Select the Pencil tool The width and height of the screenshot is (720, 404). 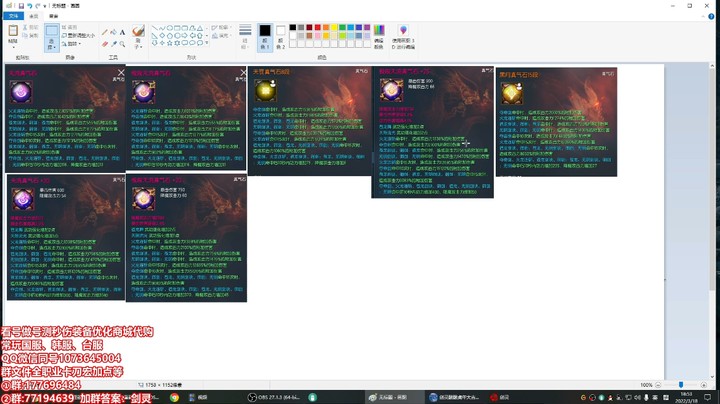105,32
